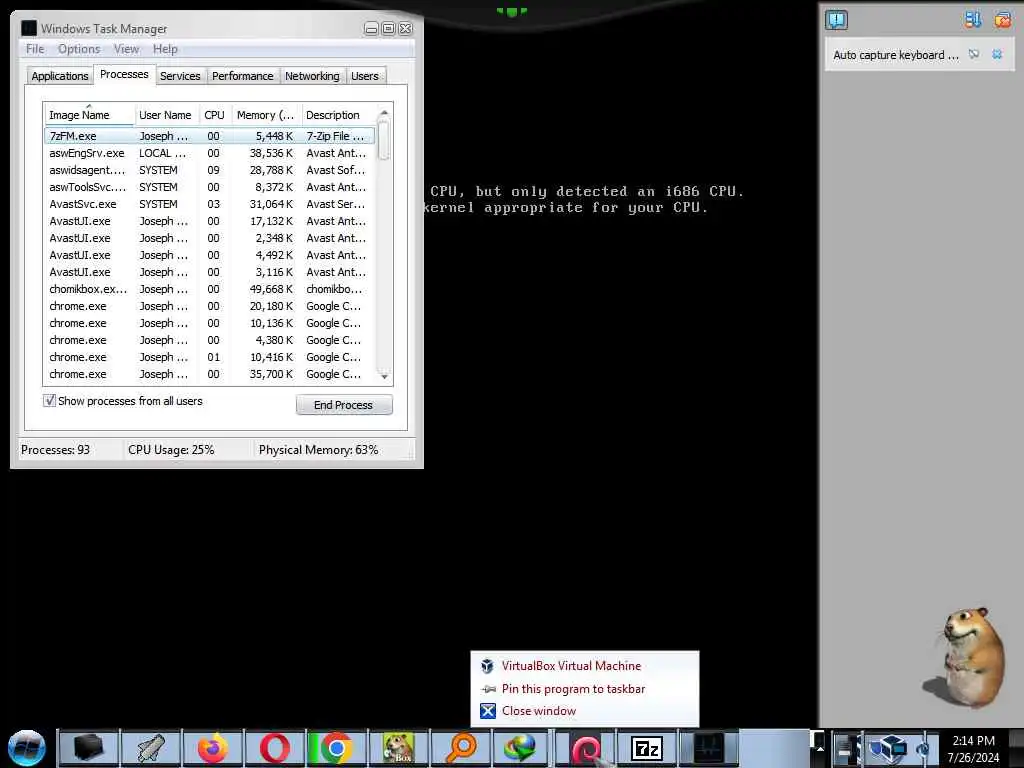Select the aswidsagent process row
The height and width of the screenshot is (768, 1024).
click(x=210, y=170)
